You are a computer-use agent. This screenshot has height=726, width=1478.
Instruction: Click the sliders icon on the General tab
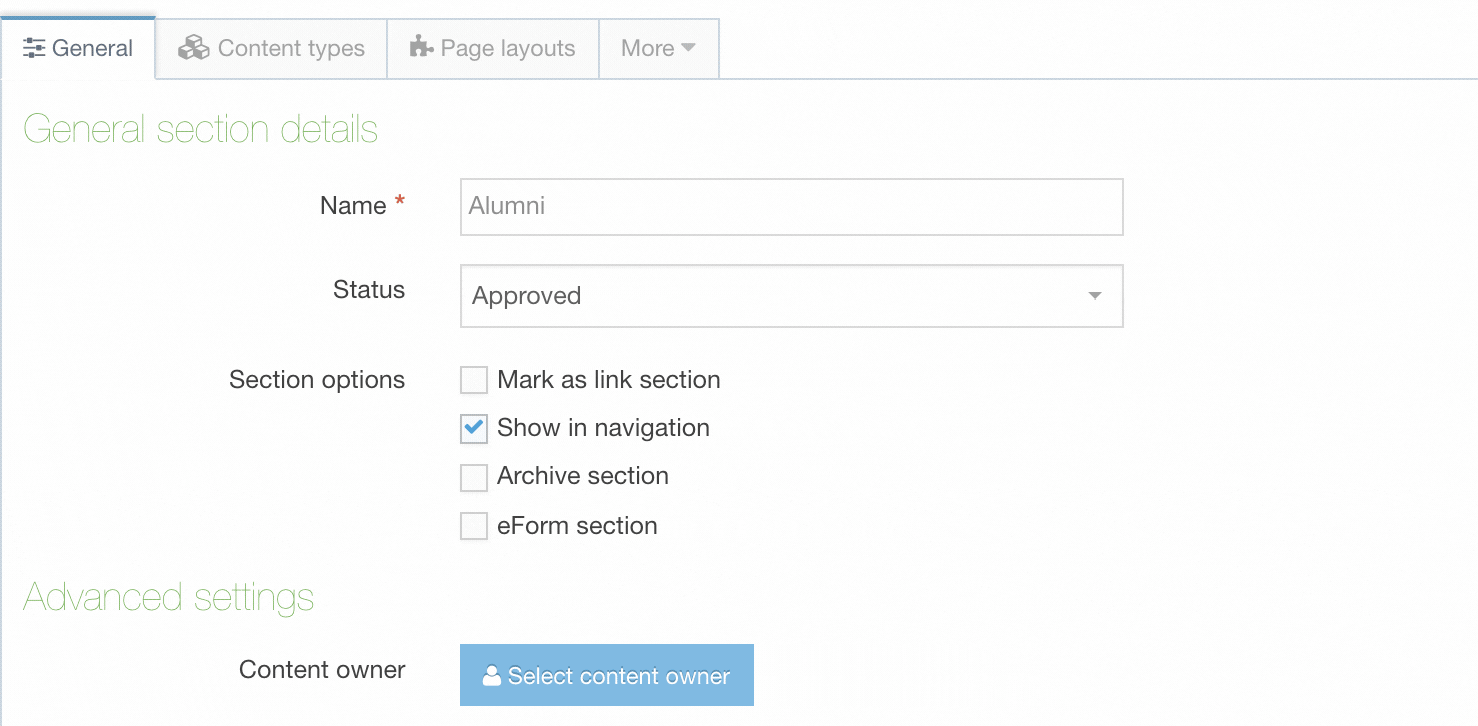tap(34, 48)
